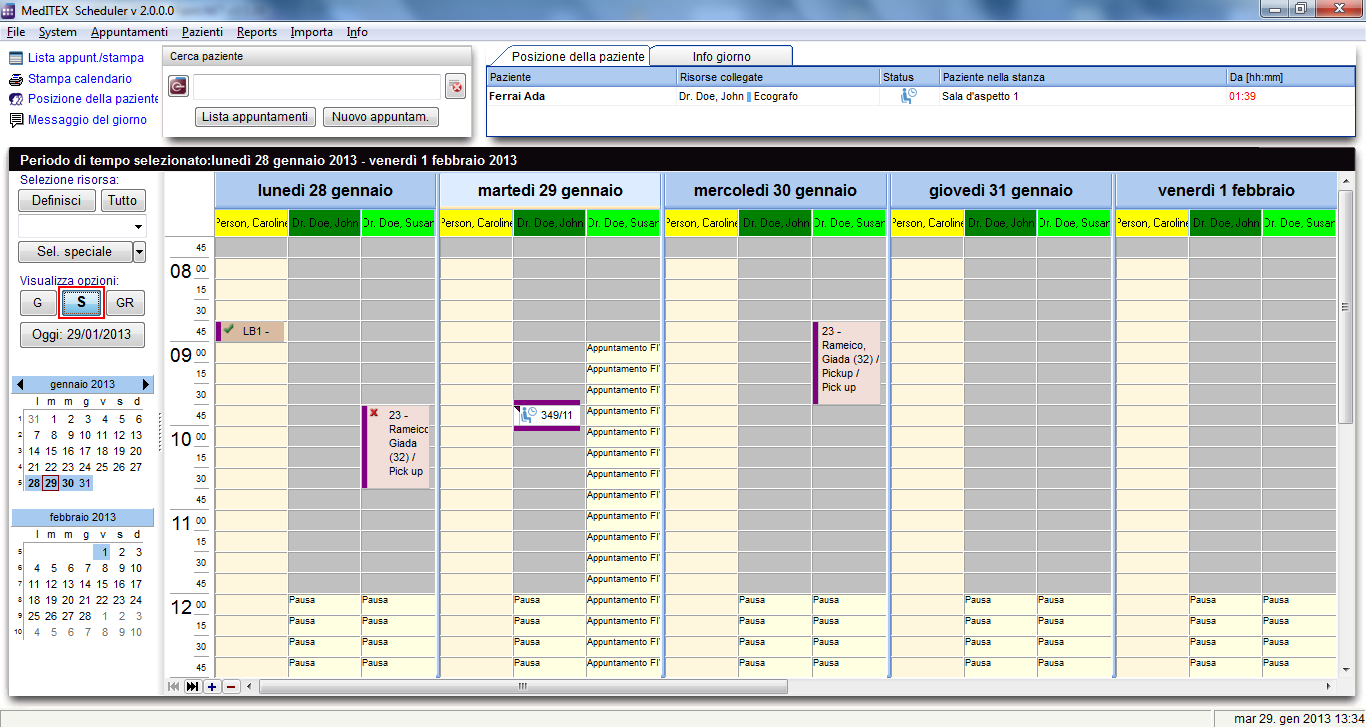Go to next month in gennaio 2013 calendar
Screen dimensions: 1366x728
pos(146,384)
